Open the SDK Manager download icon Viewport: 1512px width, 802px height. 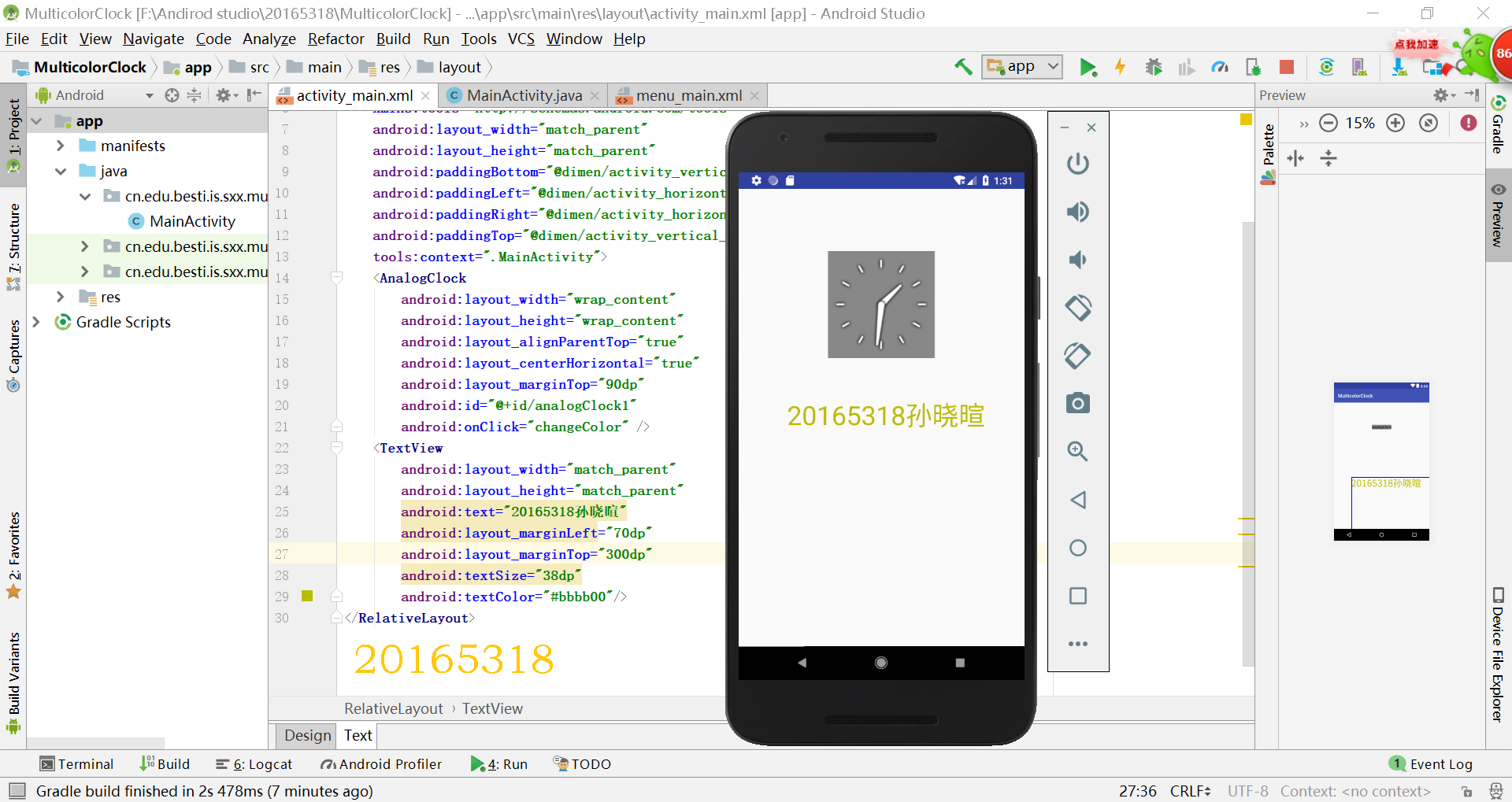point(1399,68)
